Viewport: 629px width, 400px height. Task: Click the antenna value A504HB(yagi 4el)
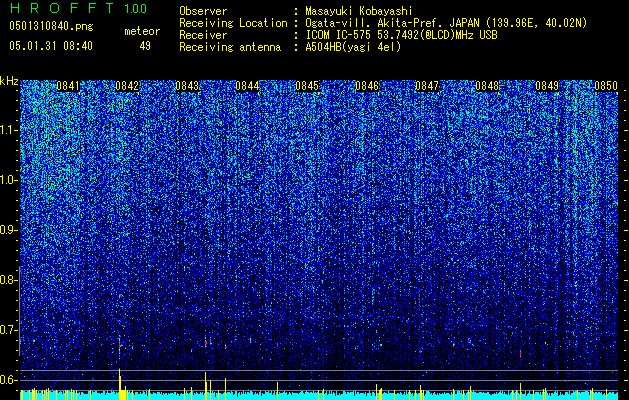(x=353, y=47)
